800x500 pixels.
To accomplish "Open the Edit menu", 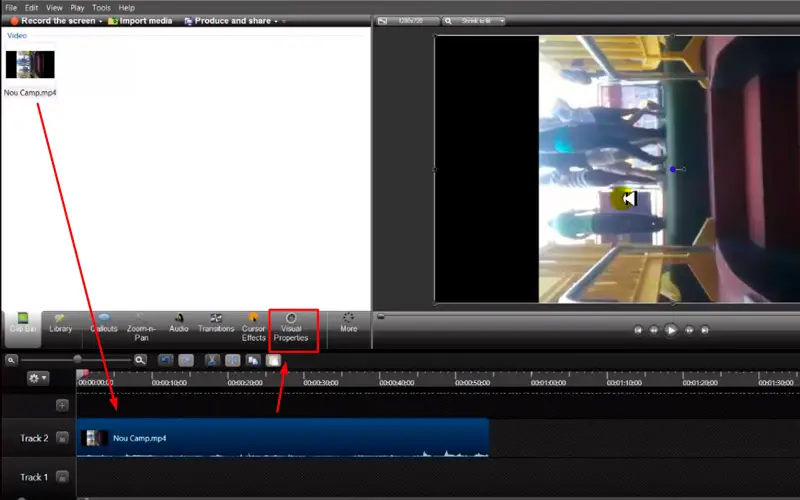I will pyautogui.click(x=32, y=8).
